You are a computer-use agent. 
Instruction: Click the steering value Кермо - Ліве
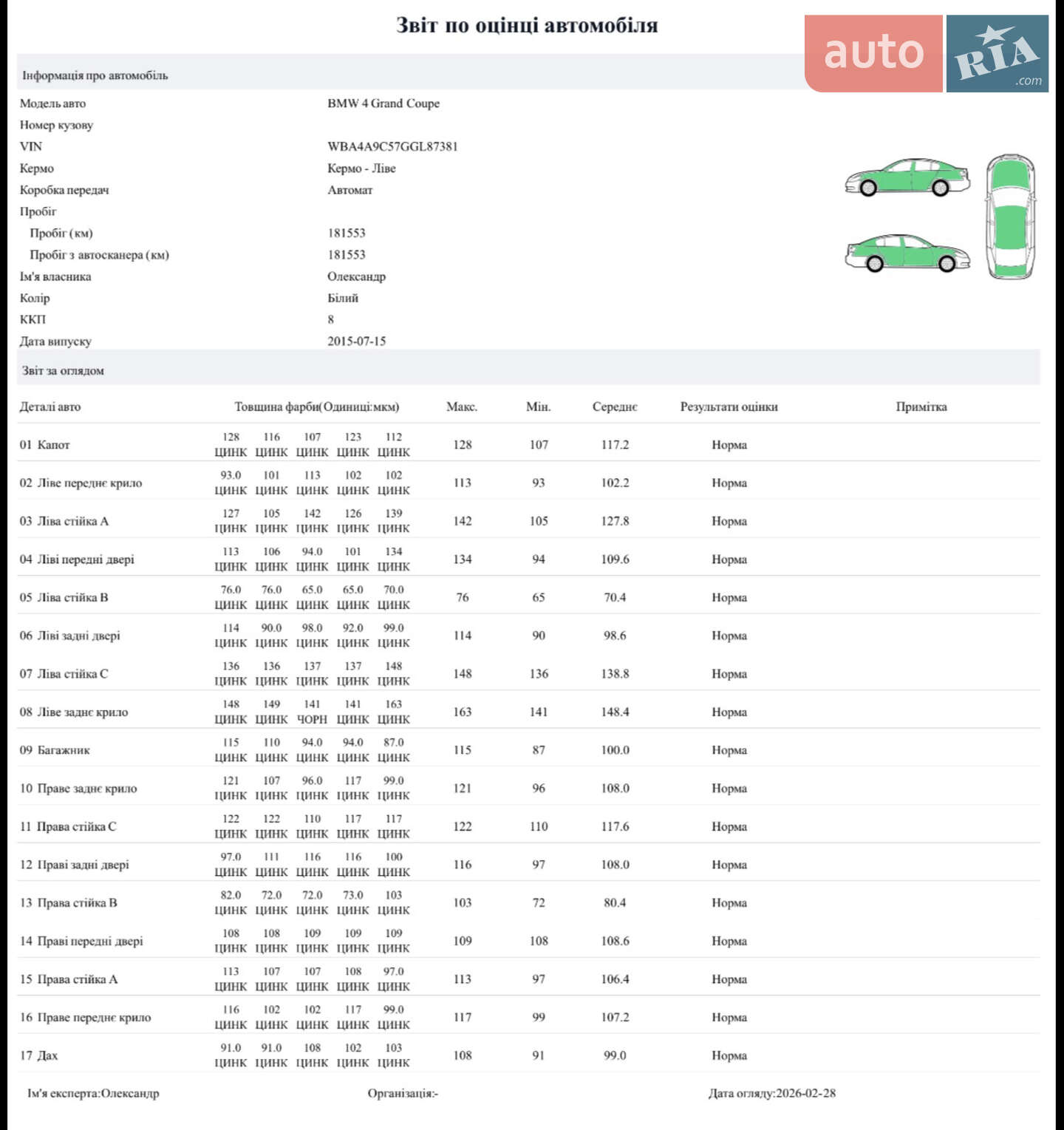361,169
